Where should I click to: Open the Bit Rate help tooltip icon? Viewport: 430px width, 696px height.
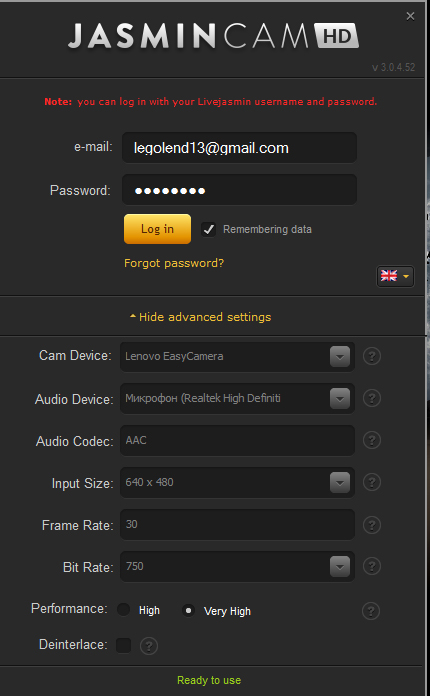[372, 566]
